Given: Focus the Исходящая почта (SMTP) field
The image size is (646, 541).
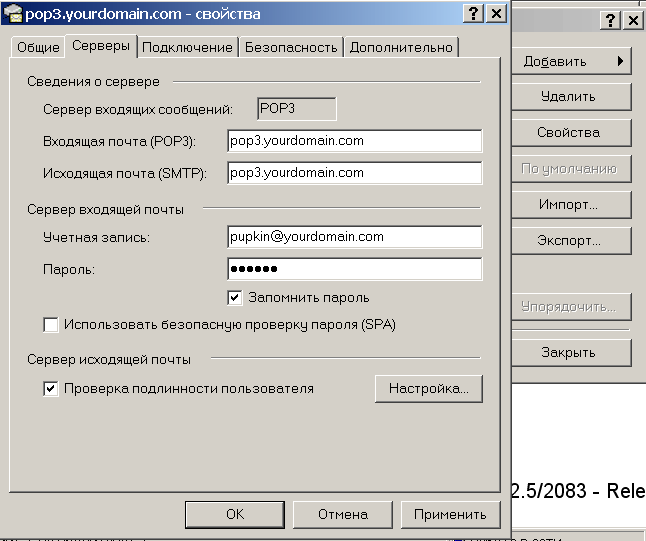Looking at the screenshot, I should (354, 173).
